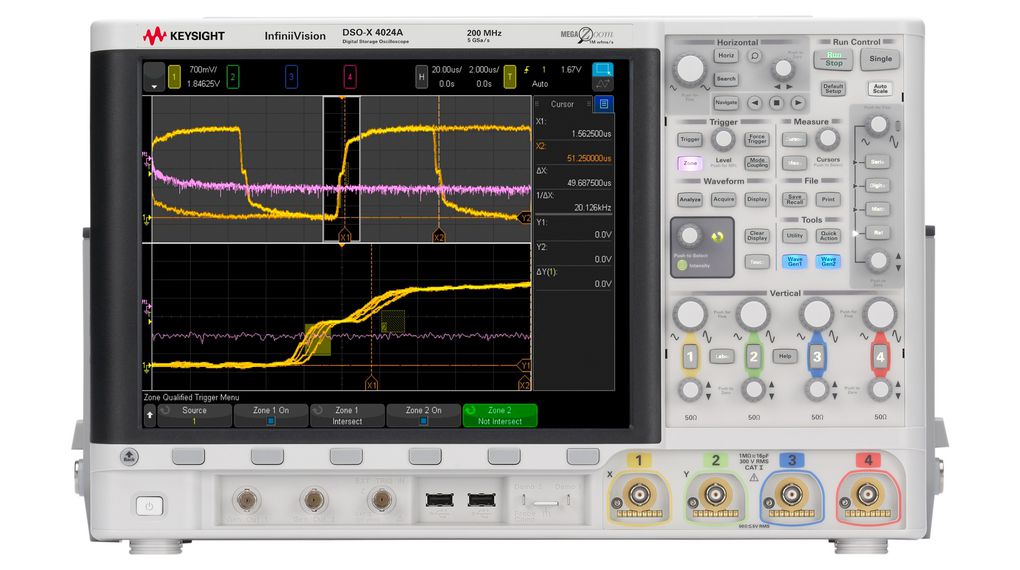This screenshot has height=570, width=1020.
Task: Tap the green Intensity key
Action: click(x=682, y=265)
